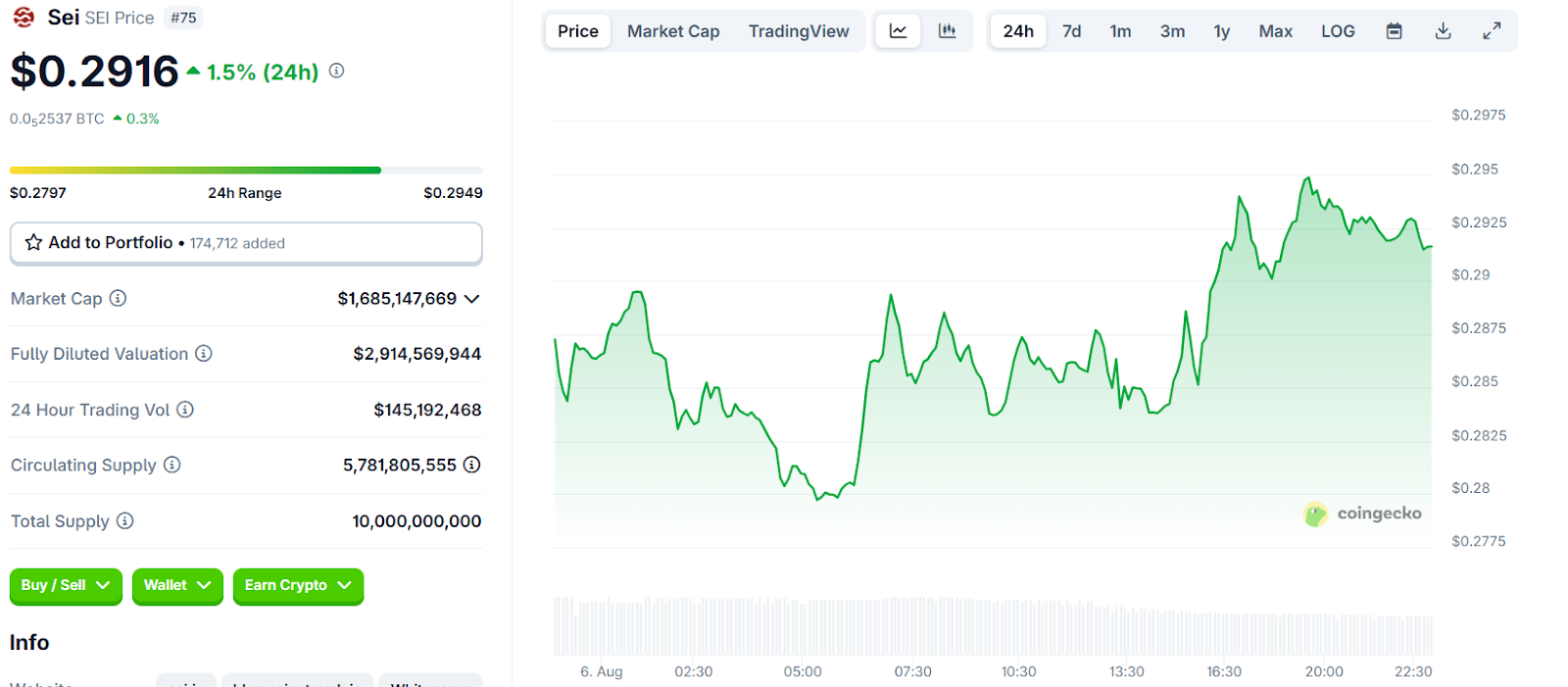Image resolution: width=1568 pixels, height=687 pixels.
Task: Open the calendar date range picker
Action: tap(1394, 31)
